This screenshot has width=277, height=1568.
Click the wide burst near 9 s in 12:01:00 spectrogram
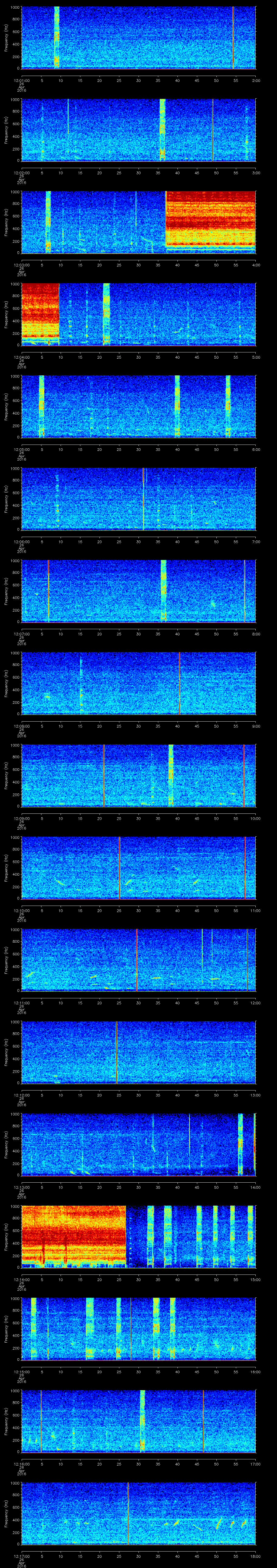pos(57,38)
